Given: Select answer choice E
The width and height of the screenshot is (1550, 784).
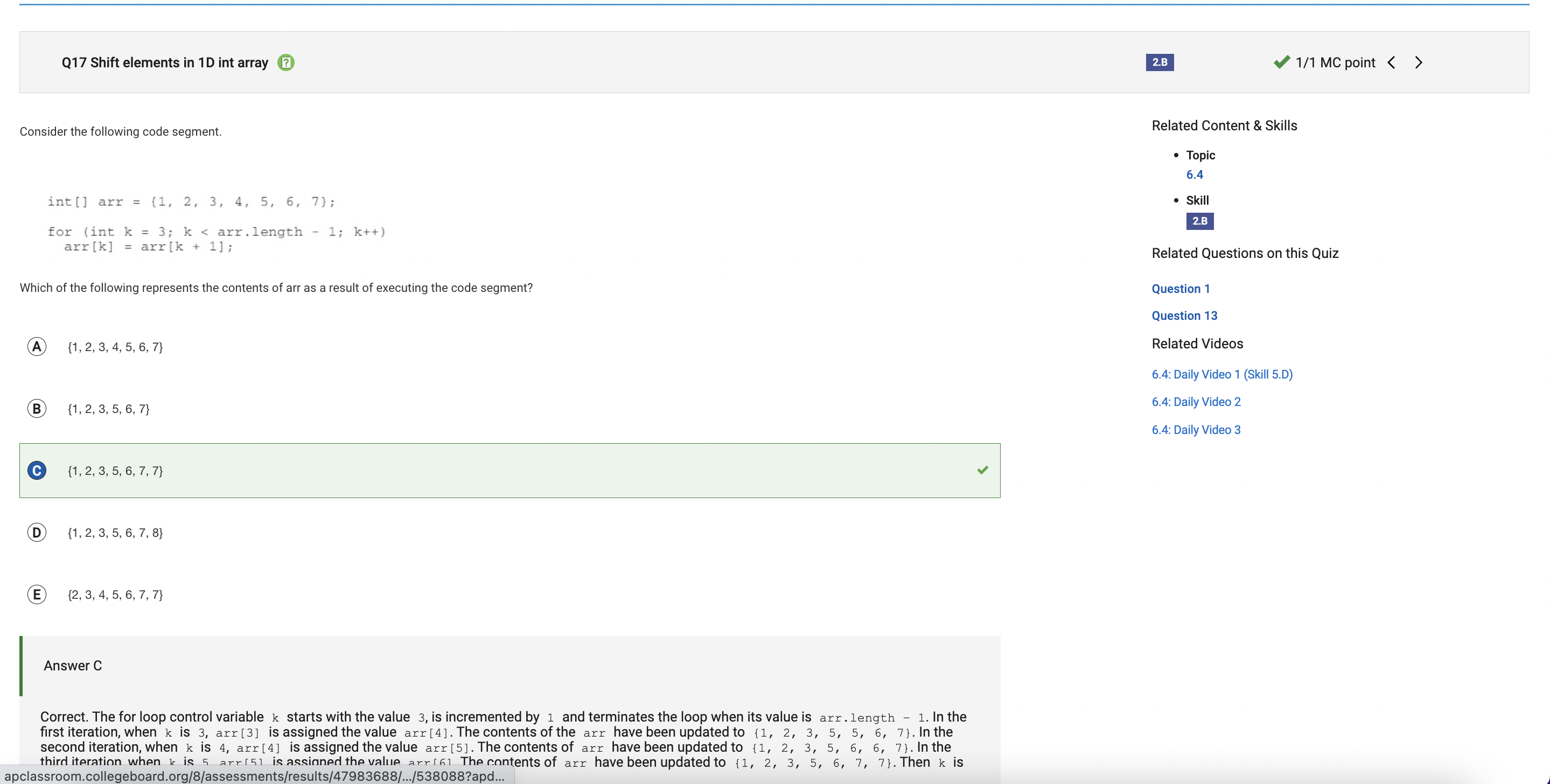Looking at the screenshot, I should pyautogui.click(x=37, y=594).
